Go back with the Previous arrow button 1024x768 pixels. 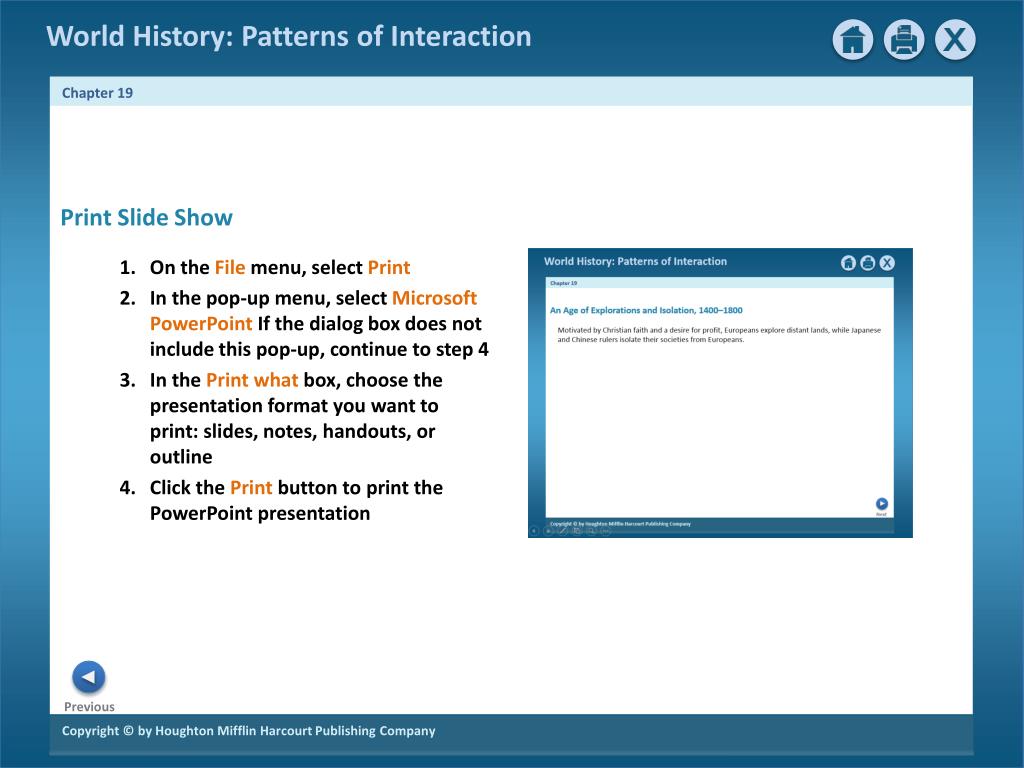pos(89,677)
